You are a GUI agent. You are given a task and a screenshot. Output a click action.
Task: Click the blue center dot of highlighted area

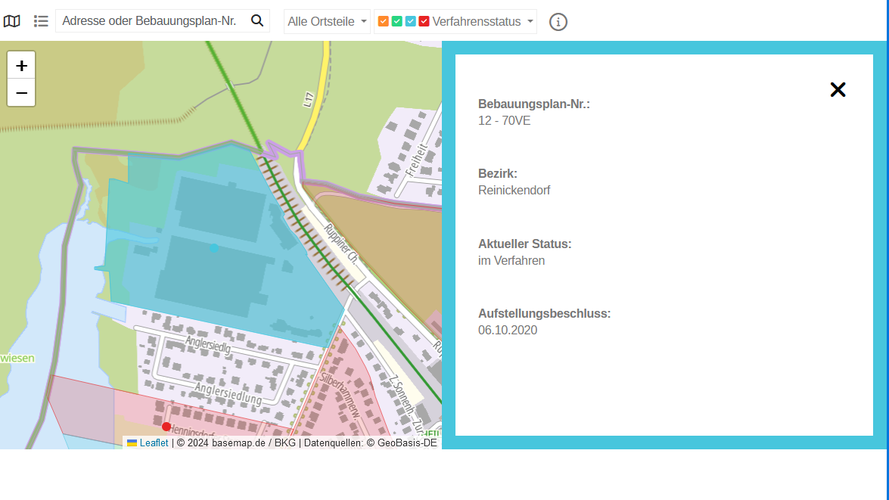tap(214, 247)
